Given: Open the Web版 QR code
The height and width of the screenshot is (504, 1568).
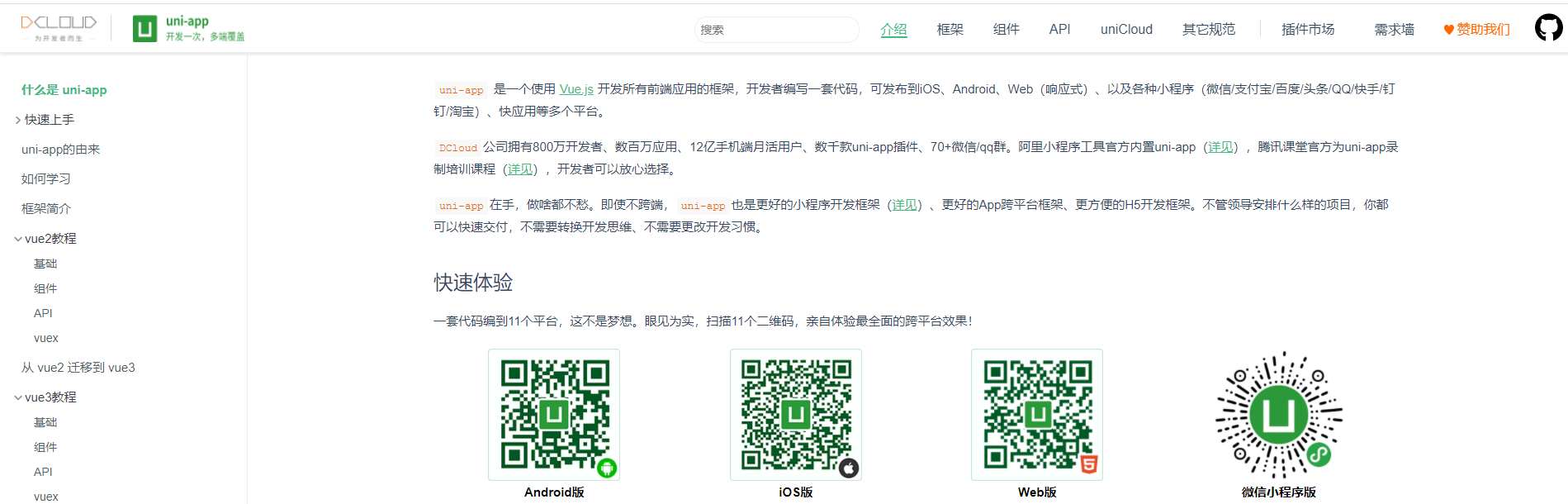Looking at the screenshot, I should click(1037, 415).
